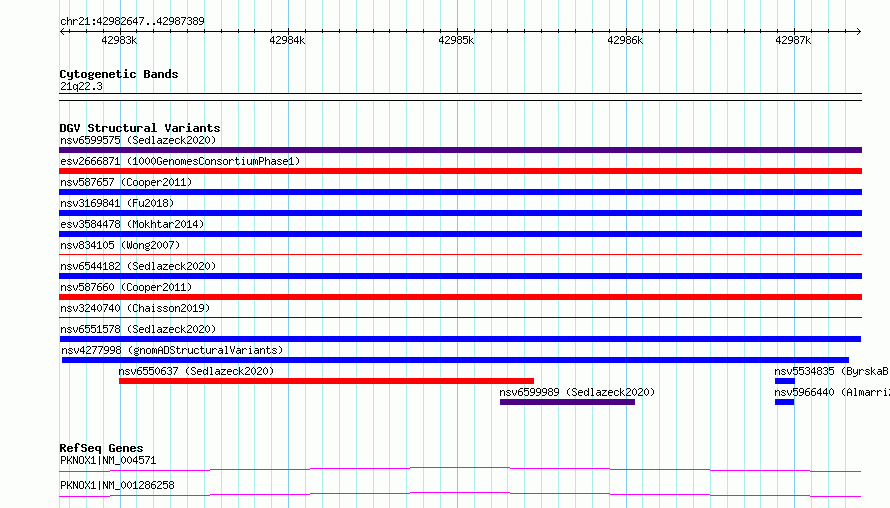
Task: Click the nsv6551578 (Sedlazeck2020) label
Action: [x=138, y=329]
